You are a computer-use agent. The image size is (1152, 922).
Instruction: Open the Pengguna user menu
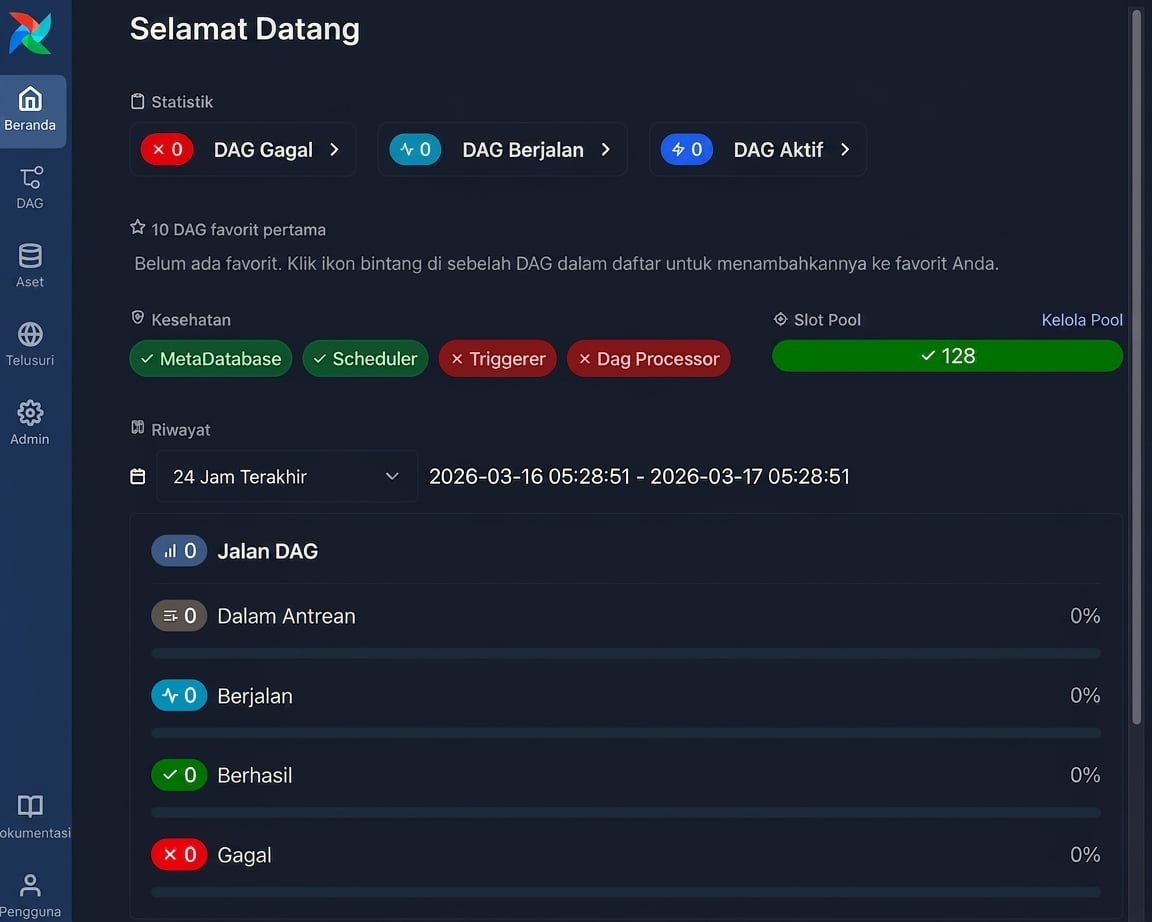pyautogui.click(x=30, y=896)
